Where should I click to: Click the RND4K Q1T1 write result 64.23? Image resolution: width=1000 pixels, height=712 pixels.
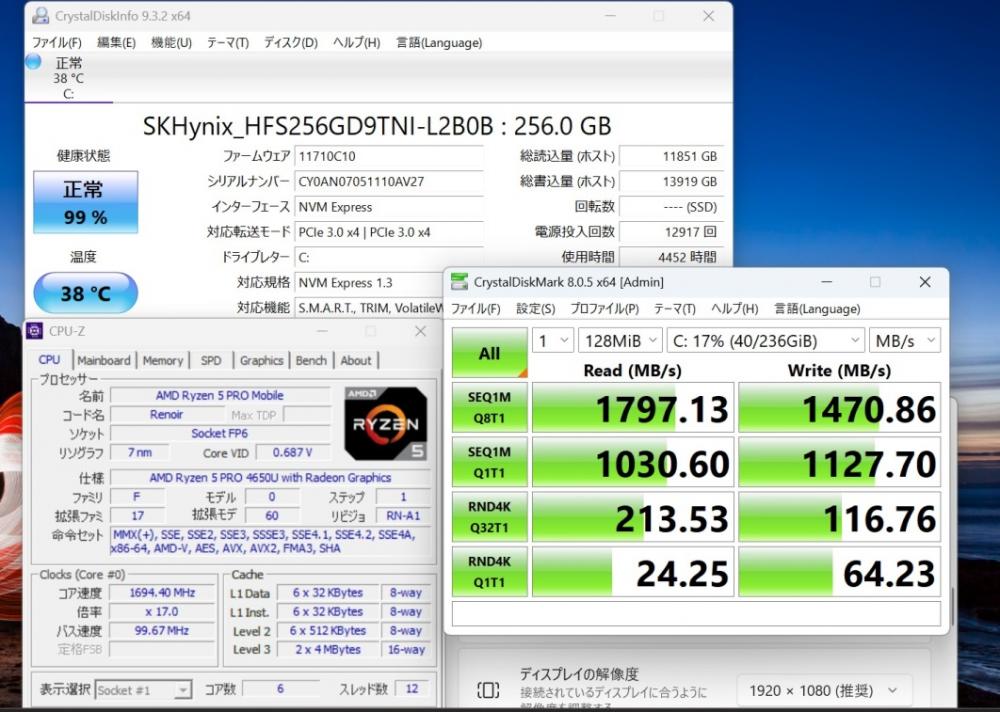[x=839, y=572]
